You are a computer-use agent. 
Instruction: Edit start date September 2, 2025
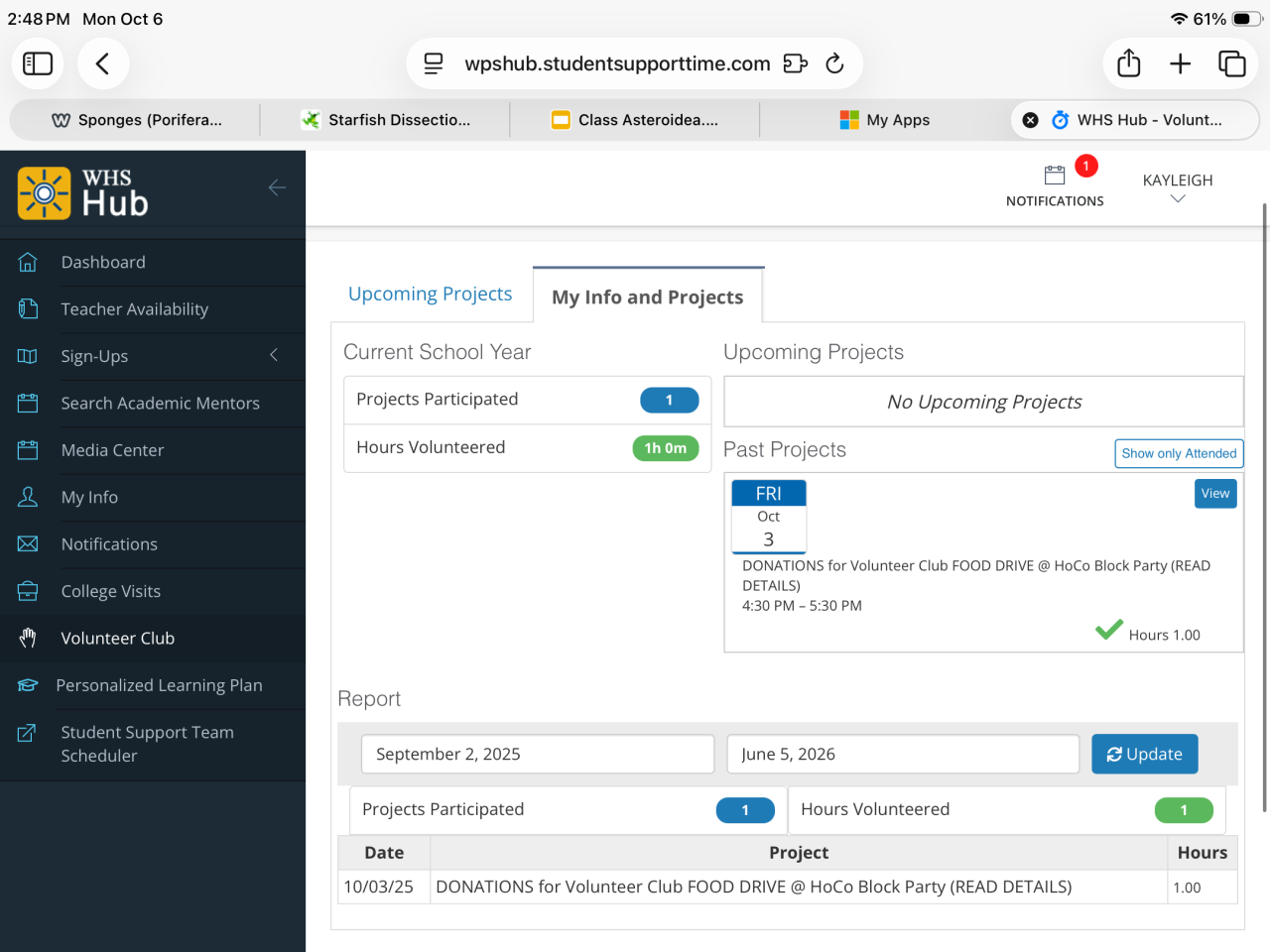point(538,754)
